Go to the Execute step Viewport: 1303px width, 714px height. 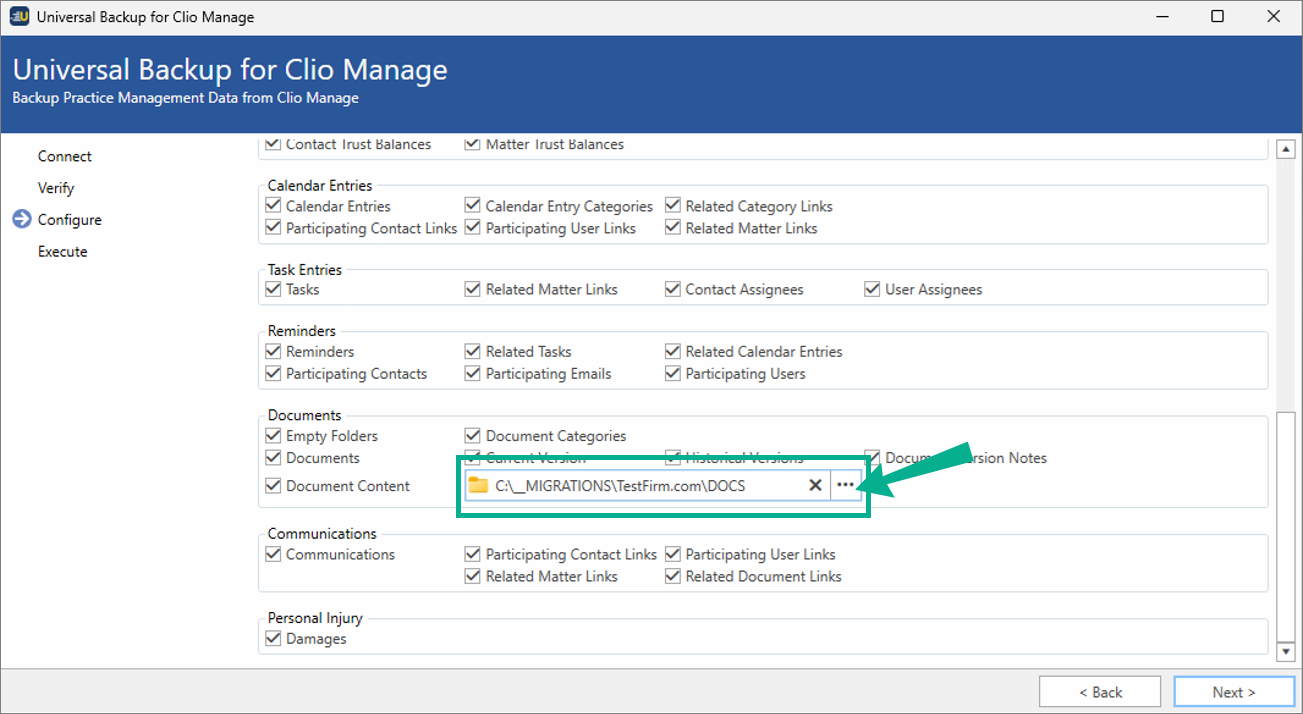click(63, 252)
